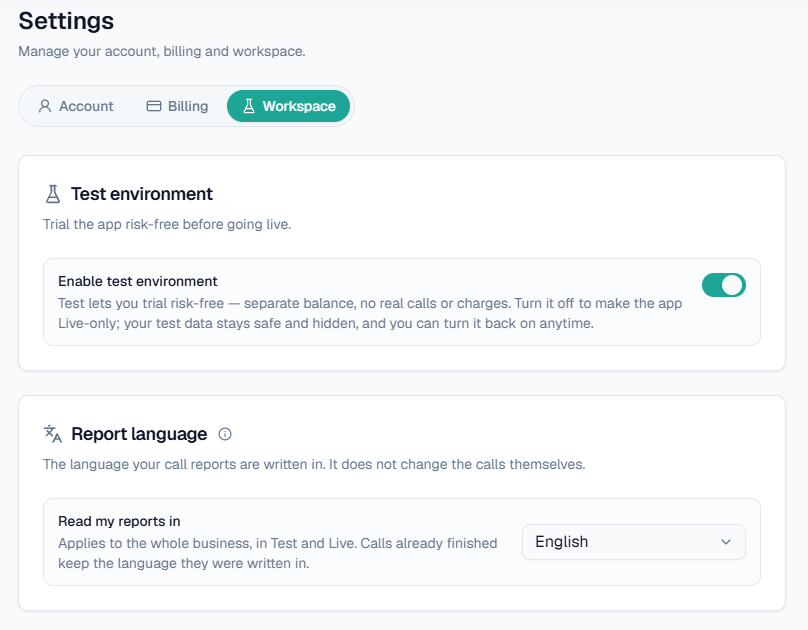The width and height of the screenshot is (808, 630).
Task: Click the credit card icon on Billing tab
Action: pos(154,106)
